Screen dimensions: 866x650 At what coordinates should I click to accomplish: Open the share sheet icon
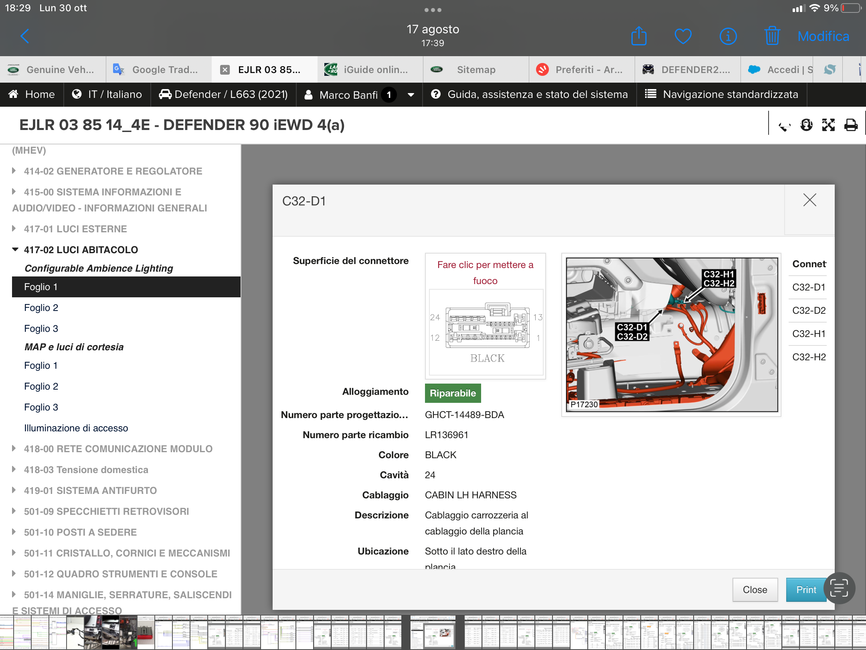(x=639, y=36)
